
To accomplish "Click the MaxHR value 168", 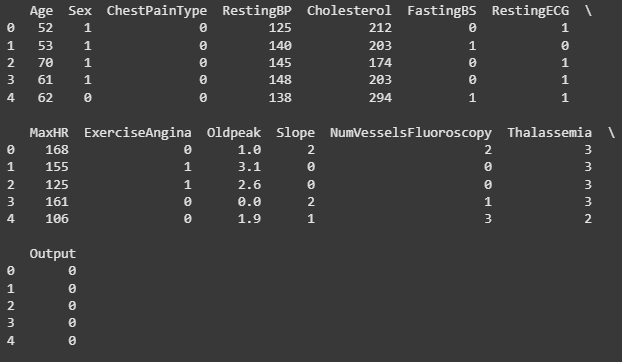I will 57,150.
